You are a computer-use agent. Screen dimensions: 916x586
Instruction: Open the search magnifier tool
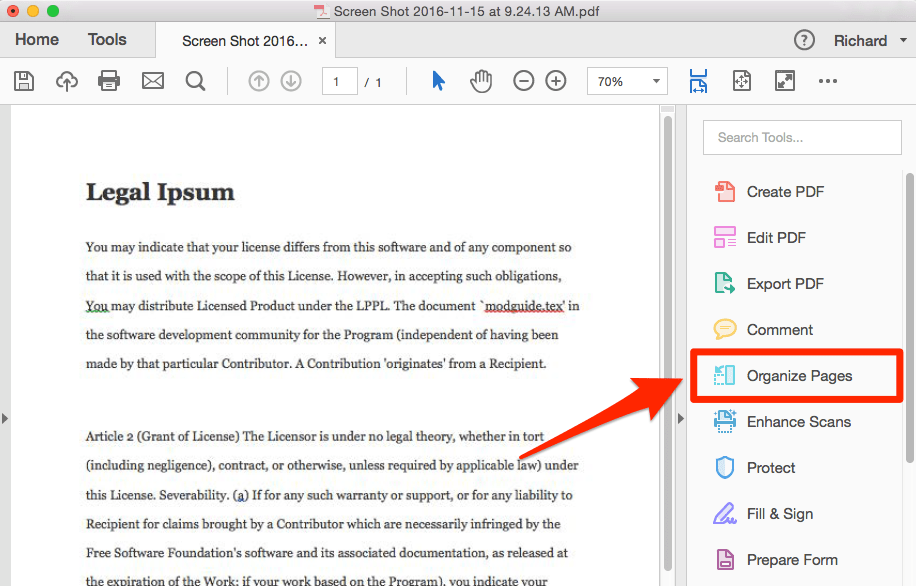[195, 82]
